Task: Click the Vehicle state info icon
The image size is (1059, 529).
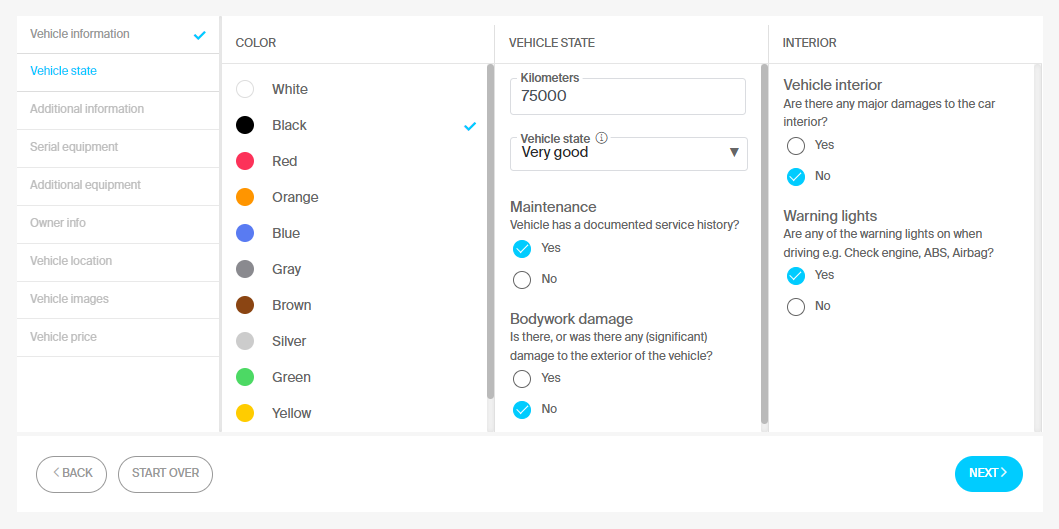Action: coord(602,138)
